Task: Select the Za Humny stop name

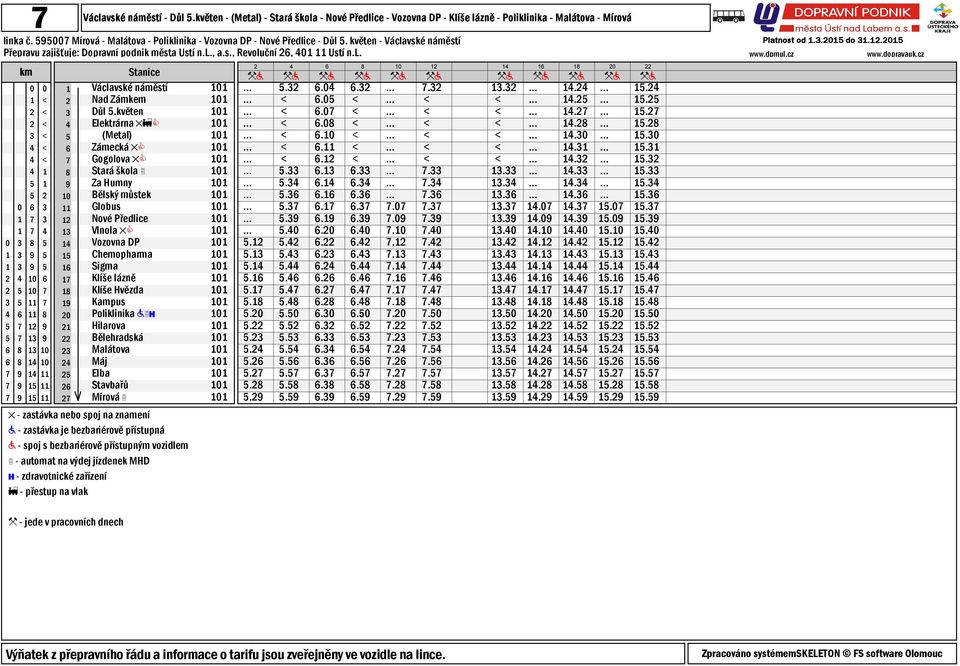Action: [x=112, y=183]
